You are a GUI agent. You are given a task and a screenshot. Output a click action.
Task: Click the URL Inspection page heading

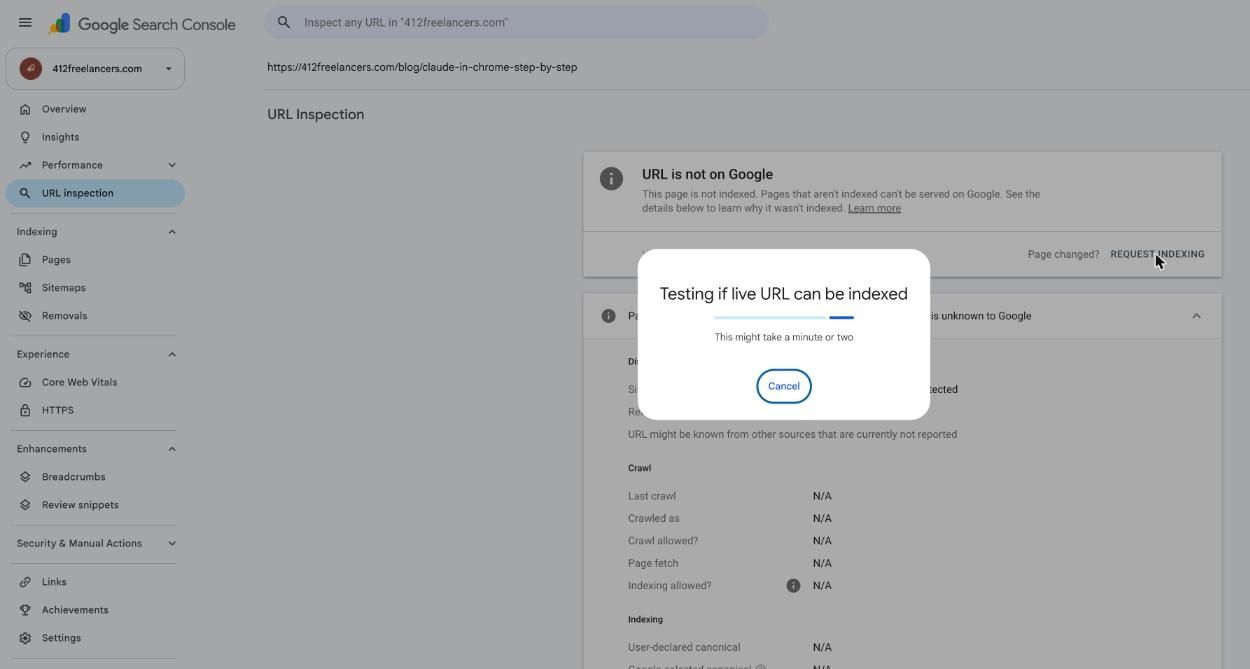[315, 114]
